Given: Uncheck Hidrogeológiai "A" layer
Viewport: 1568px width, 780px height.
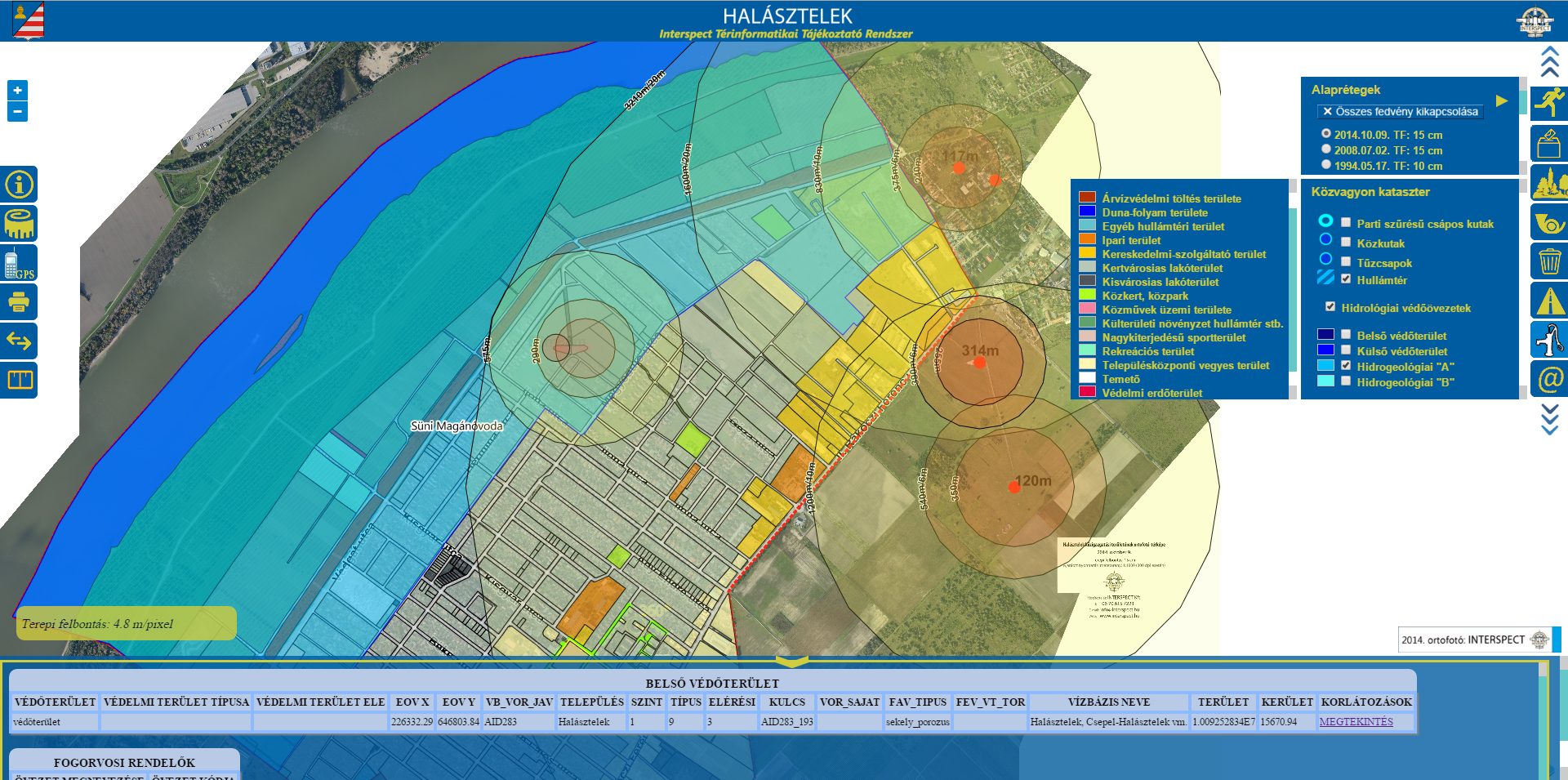Looking at the screenshot, I should pos(1346,365).
